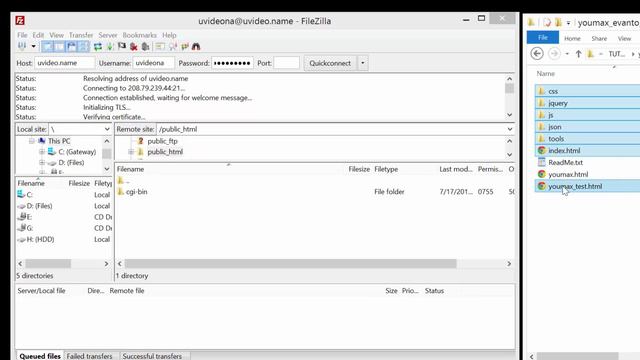640x360 pixels.
Task: Open Explorer quick access toolbar dropdown
Action: pyautogui.click(x=568, y=23)
